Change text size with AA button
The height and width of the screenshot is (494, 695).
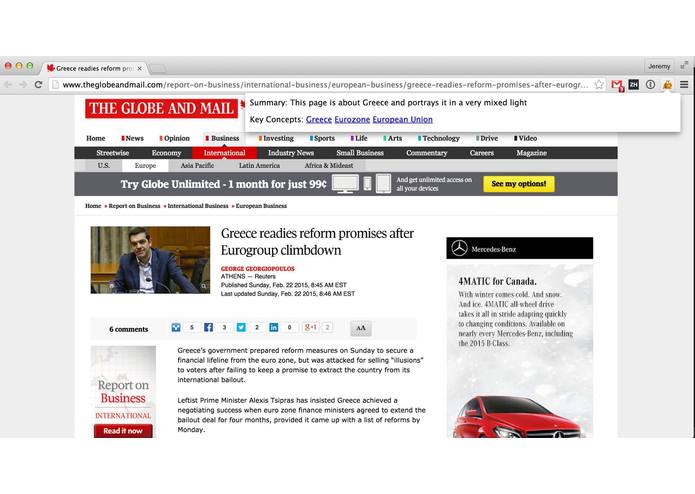point(361,328)
